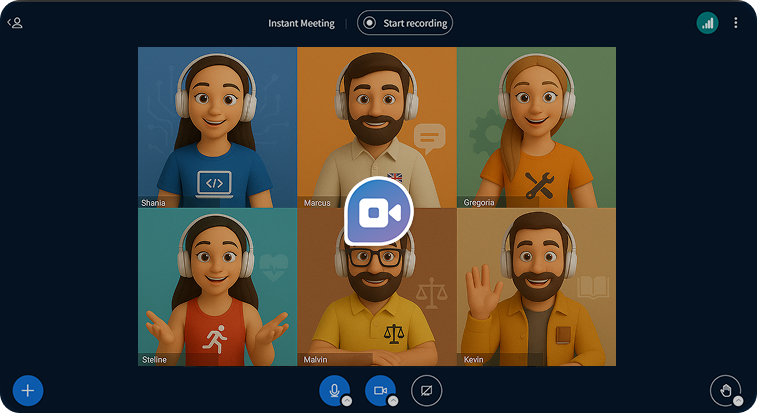Start sharing your screen
Viewport: 757px width, 413px height.
[426, 390]
